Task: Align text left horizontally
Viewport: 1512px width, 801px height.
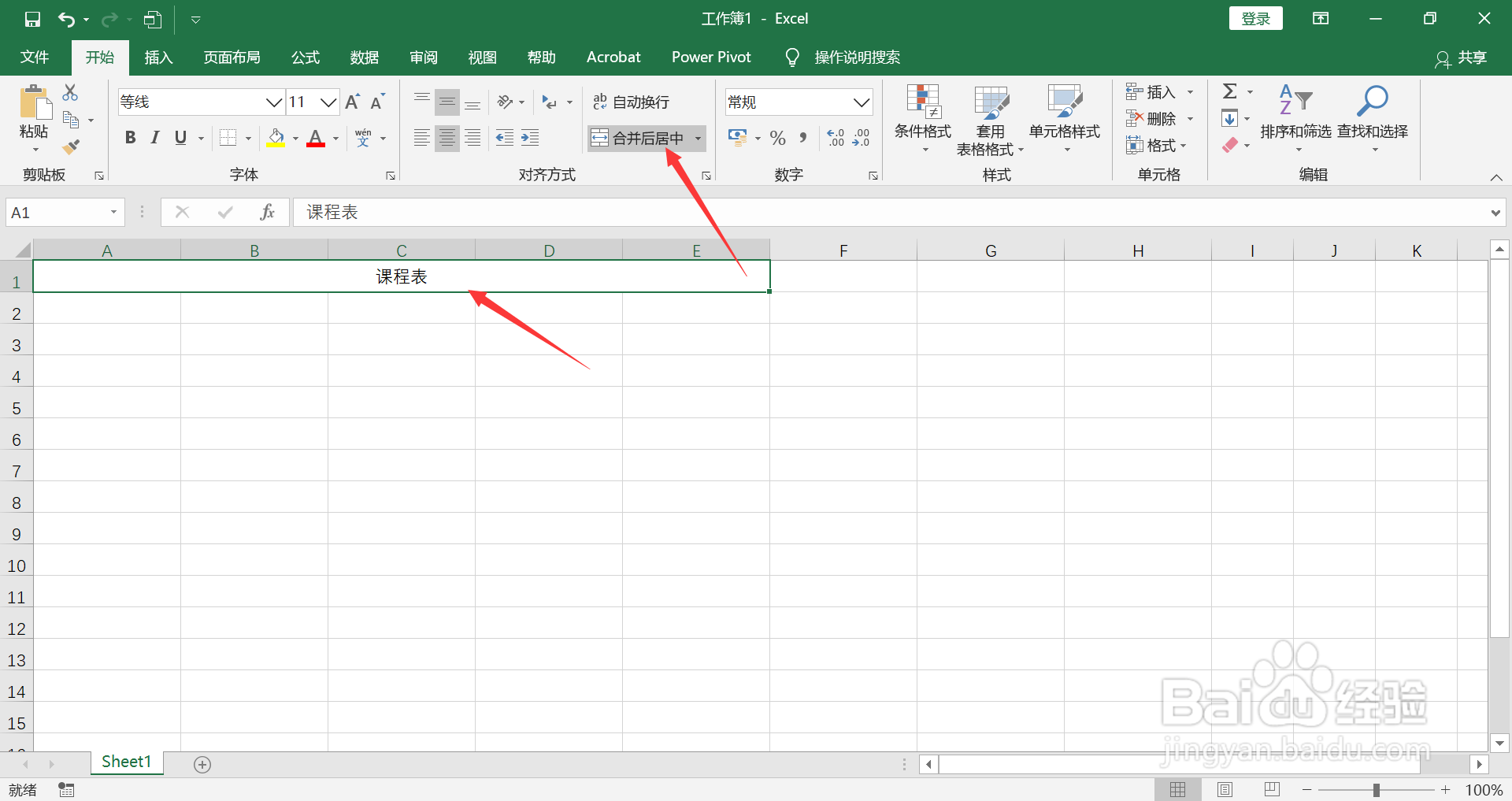Action: click(422, 138)
